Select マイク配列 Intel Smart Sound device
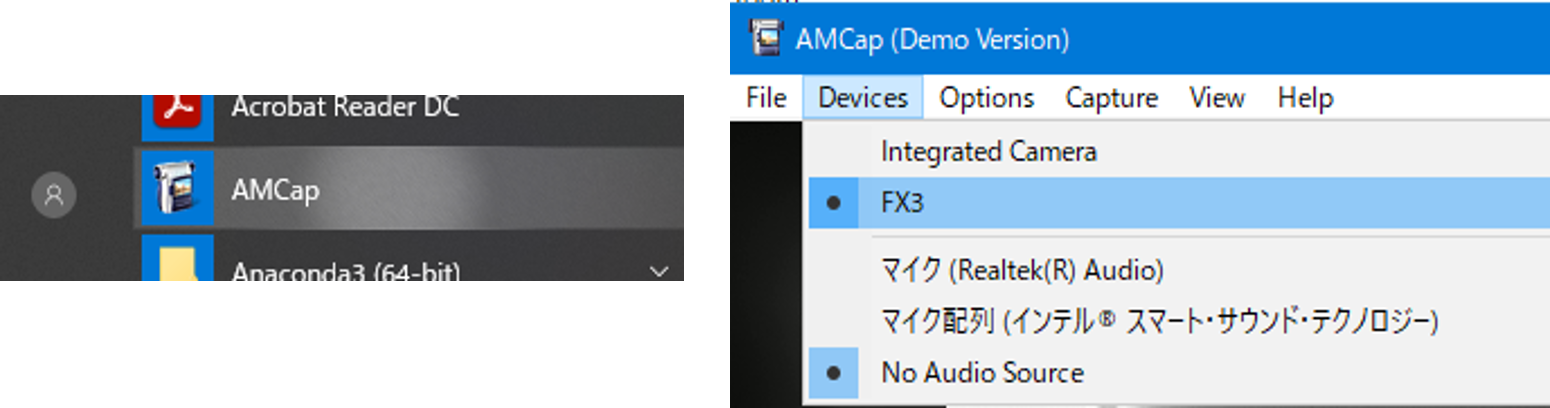 1179,321
